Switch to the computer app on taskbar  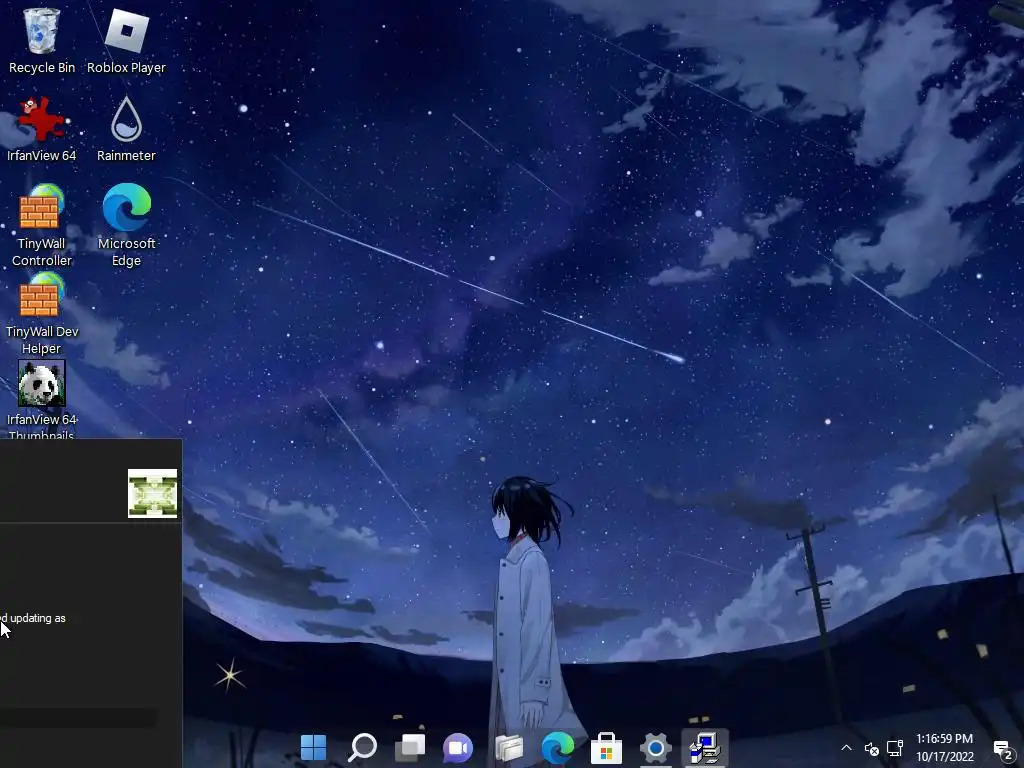pyautogui.click(x=705, y=748)
